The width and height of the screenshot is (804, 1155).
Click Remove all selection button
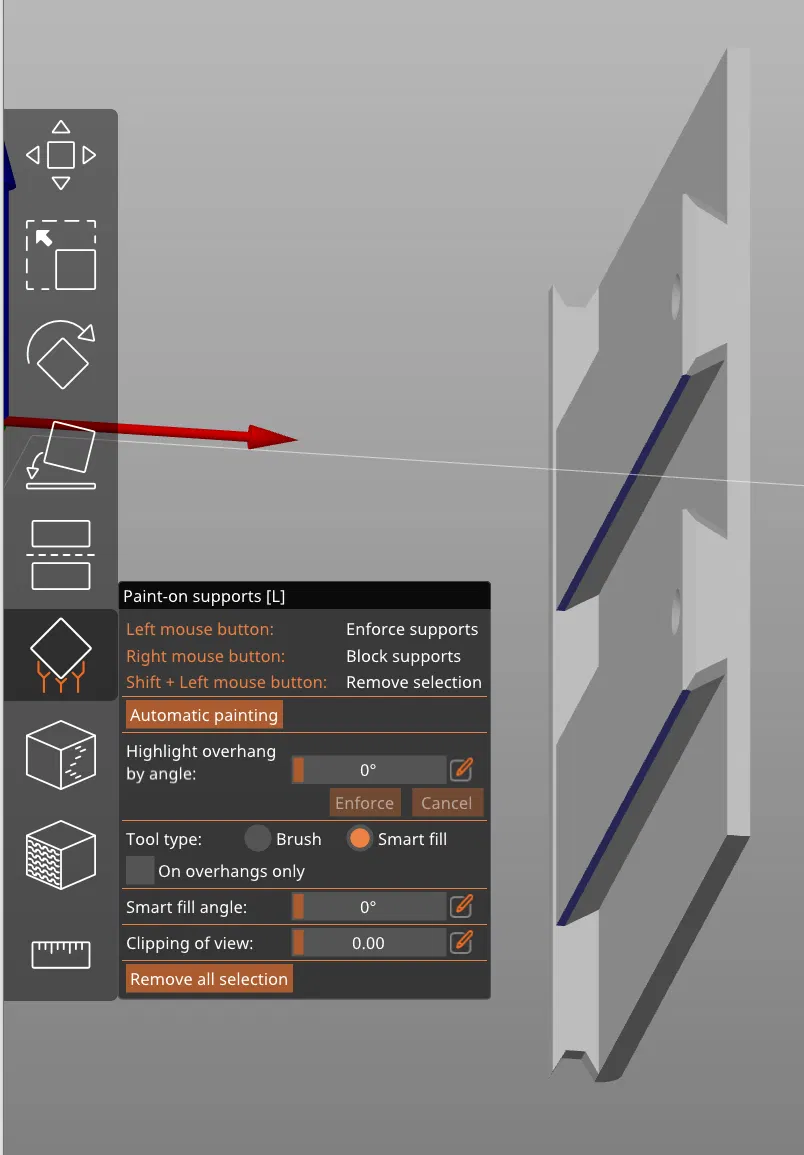209,979
